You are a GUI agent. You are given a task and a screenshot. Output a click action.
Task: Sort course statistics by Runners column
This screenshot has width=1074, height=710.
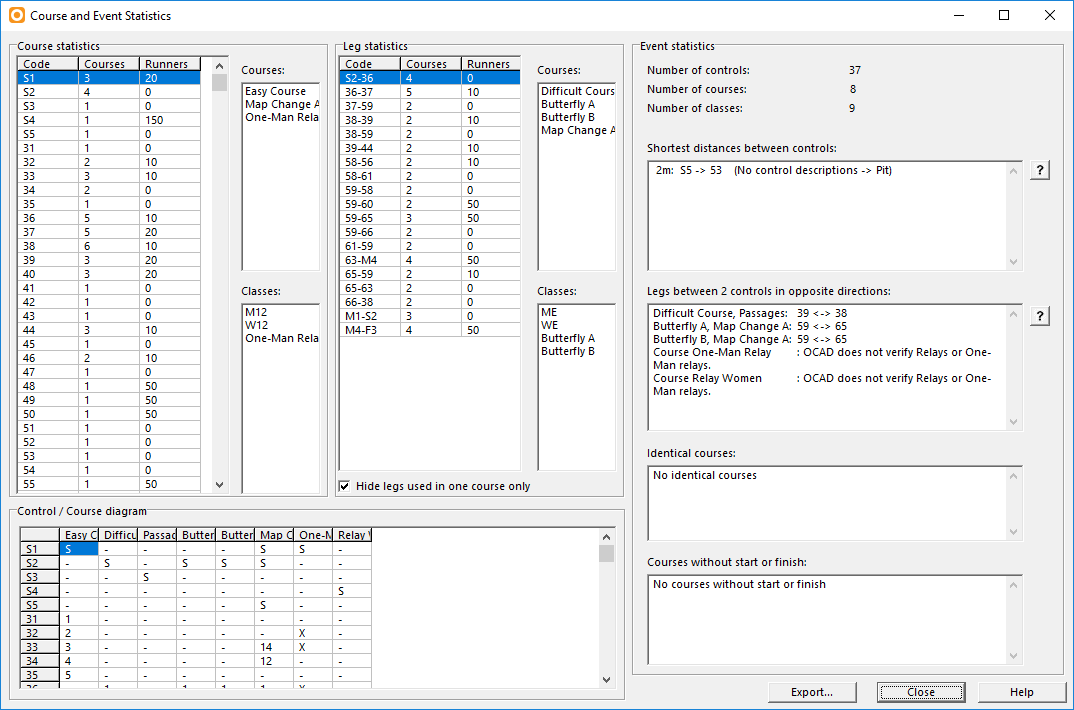(169, 64)
